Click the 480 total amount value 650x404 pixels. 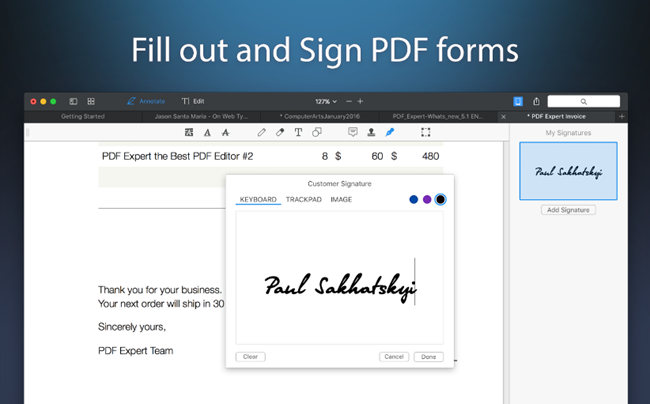point(430,156)
